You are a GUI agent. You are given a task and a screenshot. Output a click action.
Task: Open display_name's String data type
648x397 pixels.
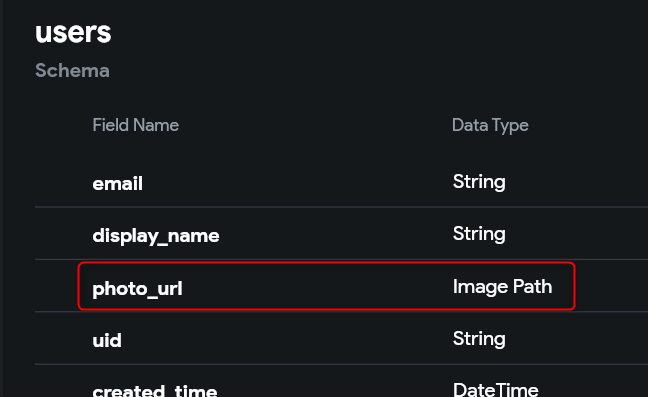click(479, 234)
